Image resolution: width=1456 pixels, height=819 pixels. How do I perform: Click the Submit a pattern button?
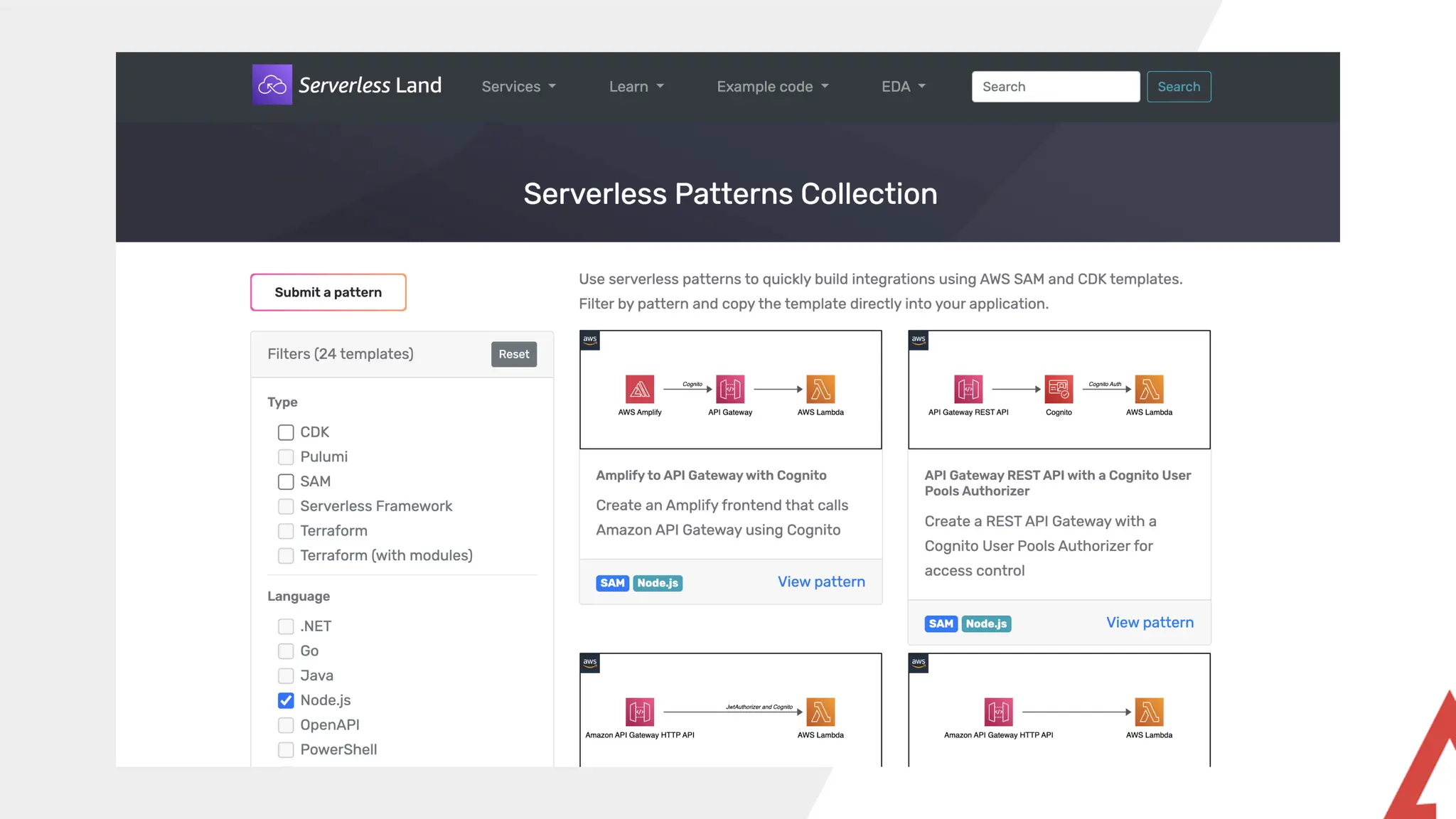[328, 292]
